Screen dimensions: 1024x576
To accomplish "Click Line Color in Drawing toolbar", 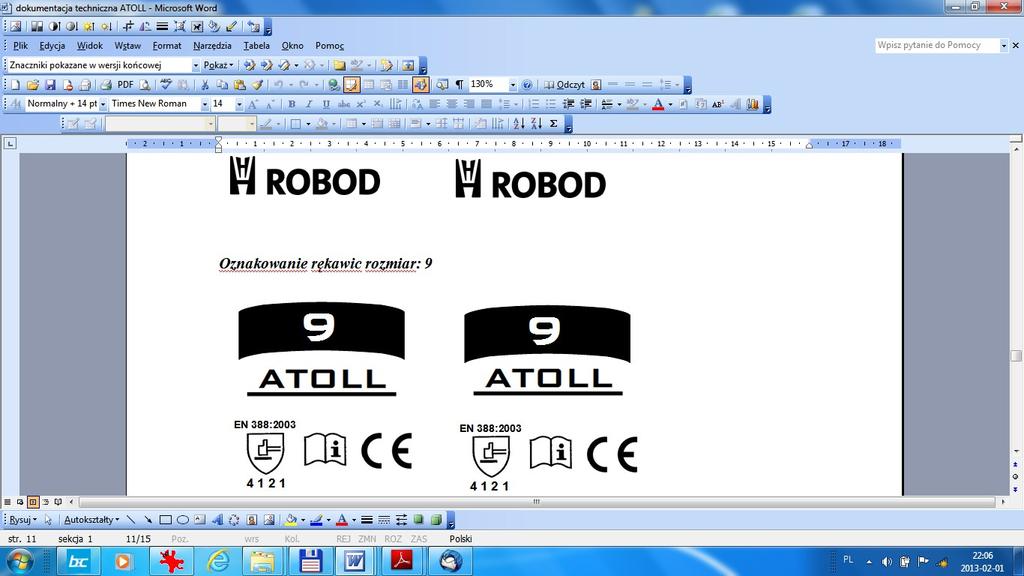I will pos(317,520).
